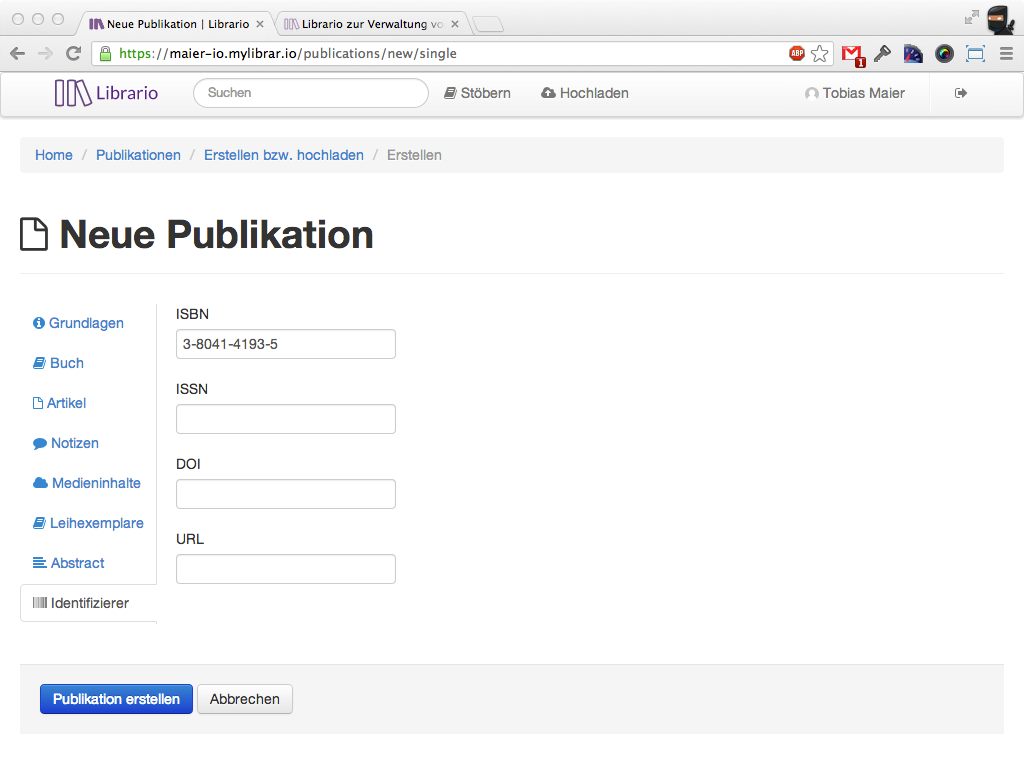Viewport: 1024px width, 768px height.
Task: Reload the page with refresh icon
Action: pyautogui.click(x=73, y=54)
